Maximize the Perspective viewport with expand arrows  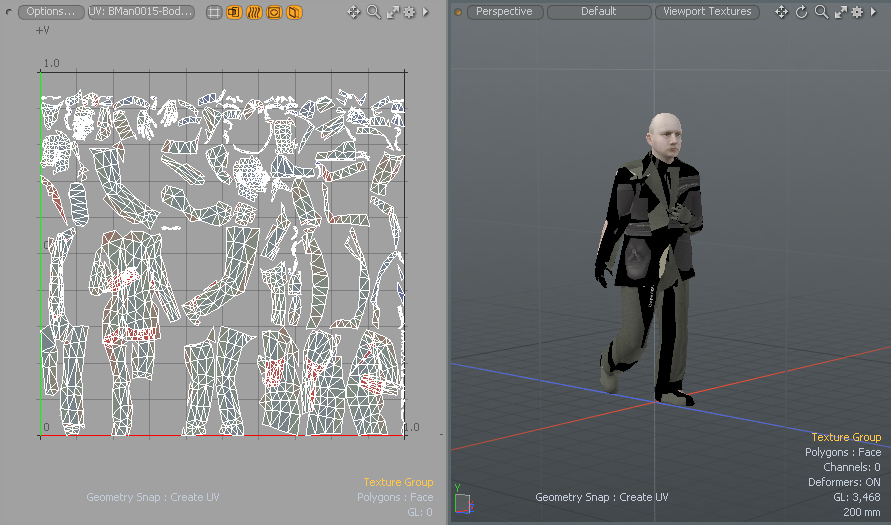click(x=839, y=12)
